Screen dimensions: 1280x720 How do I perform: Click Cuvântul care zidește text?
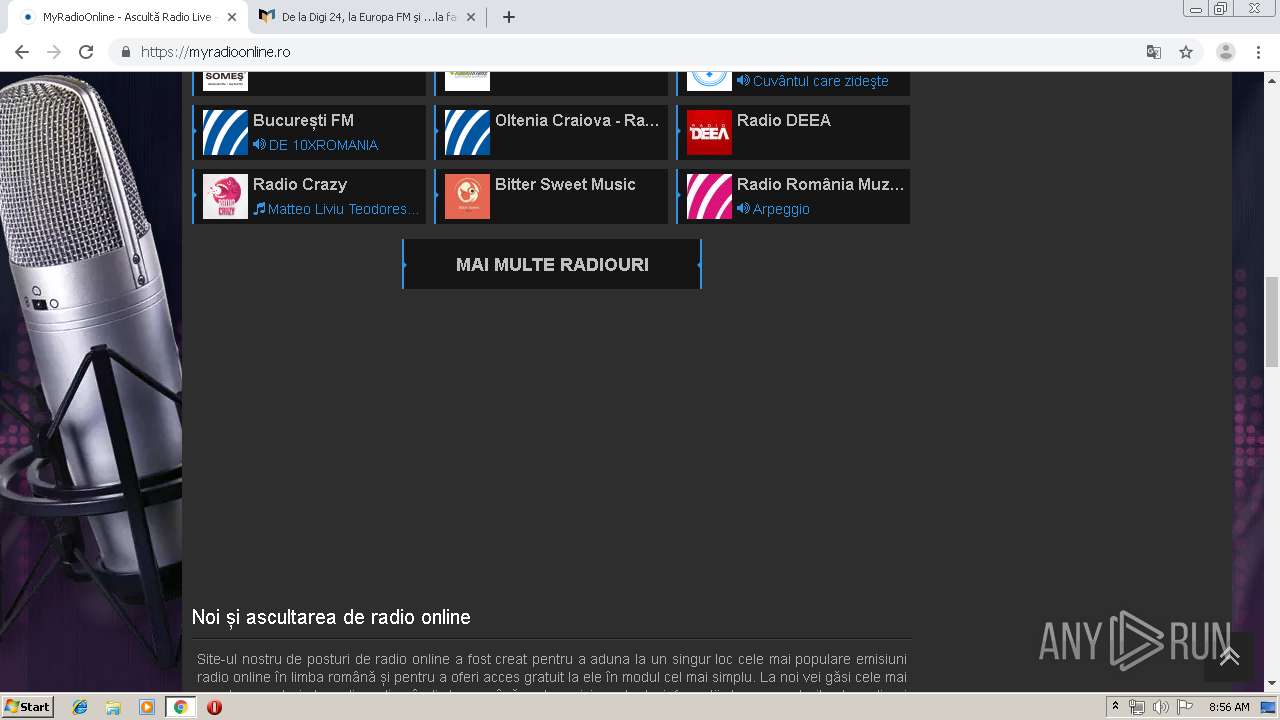click(820, 81)
